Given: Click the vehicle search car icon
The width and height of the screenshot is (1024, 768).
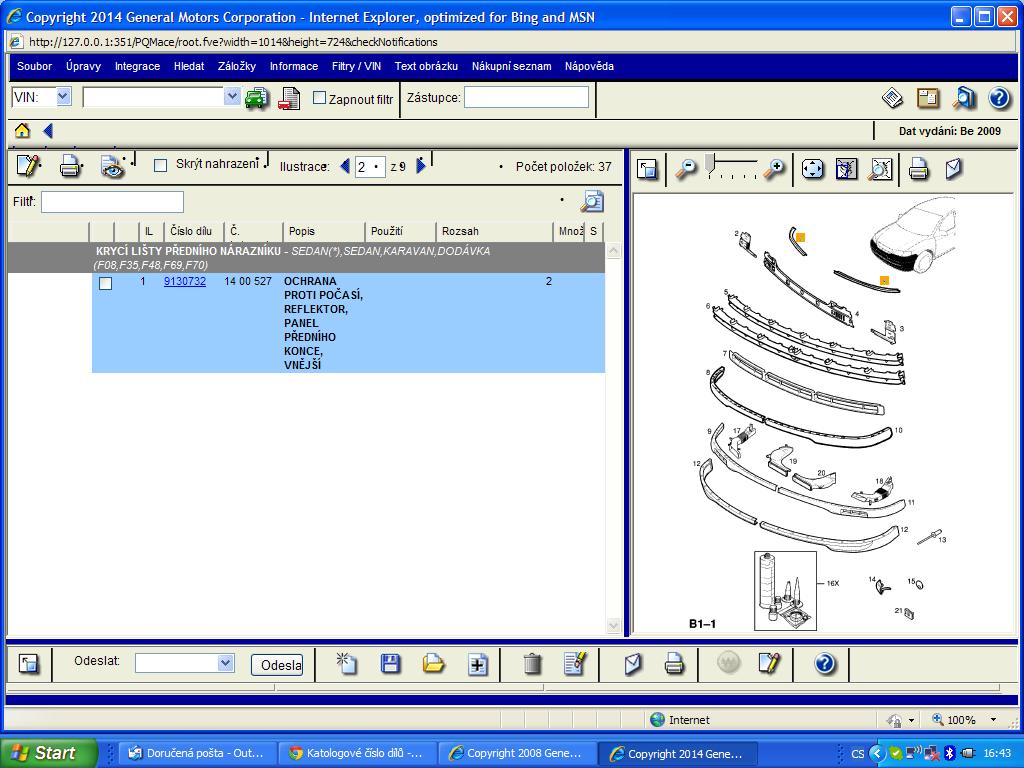Looking at the screenshot, I should (x=257, y=98).
